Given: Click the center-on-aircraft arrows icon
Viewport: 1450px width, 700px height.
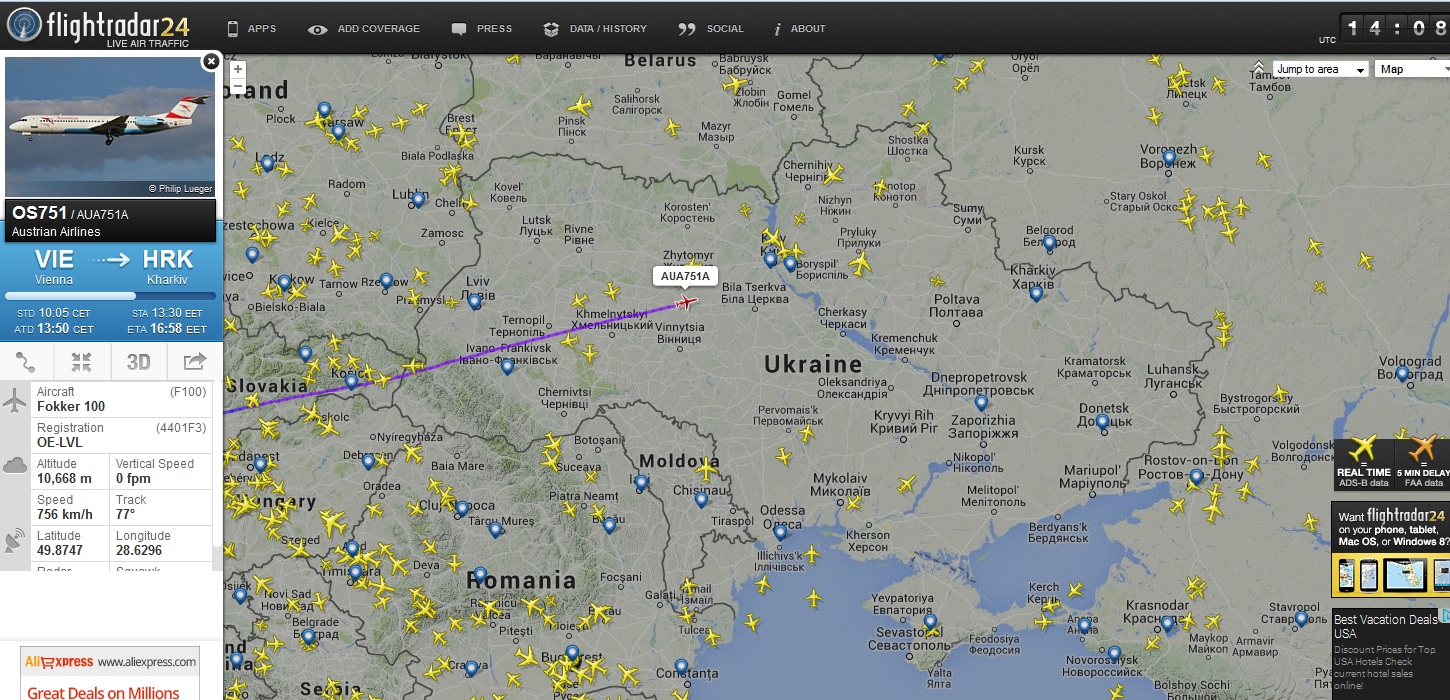Looking at the screenshot, I should [x=82, y=362].
